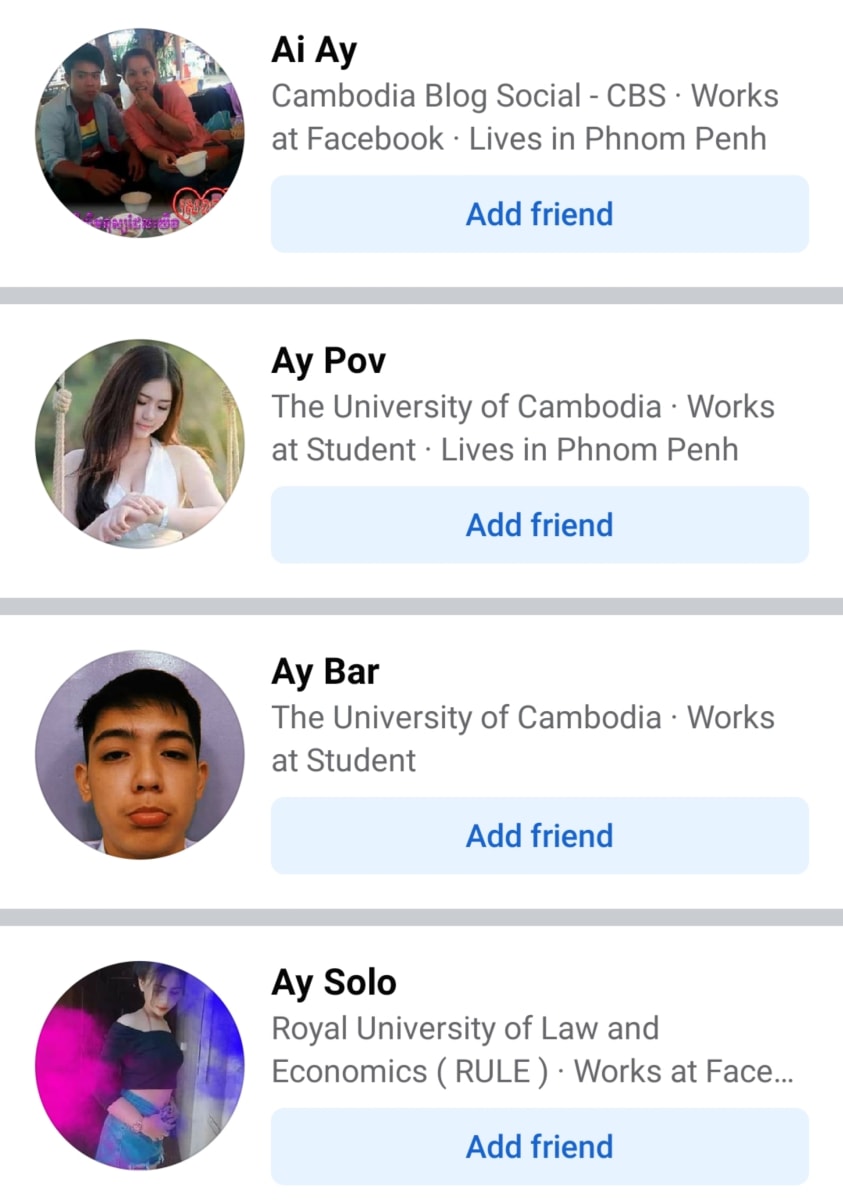843x1200 pixels.
Task: Click Add friend for Ay Bar
Action: click(x=540, y=836)
